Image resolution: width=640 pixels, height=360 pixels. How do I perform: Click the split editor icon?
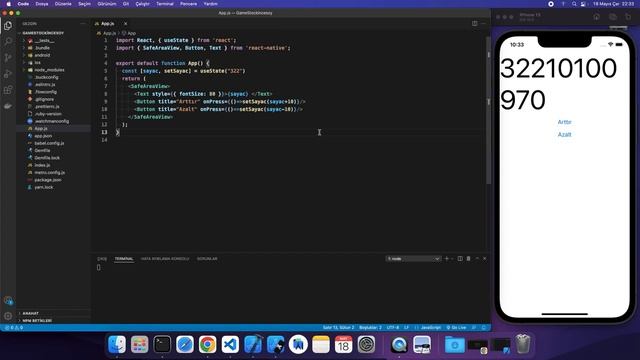tap(475, 24)
